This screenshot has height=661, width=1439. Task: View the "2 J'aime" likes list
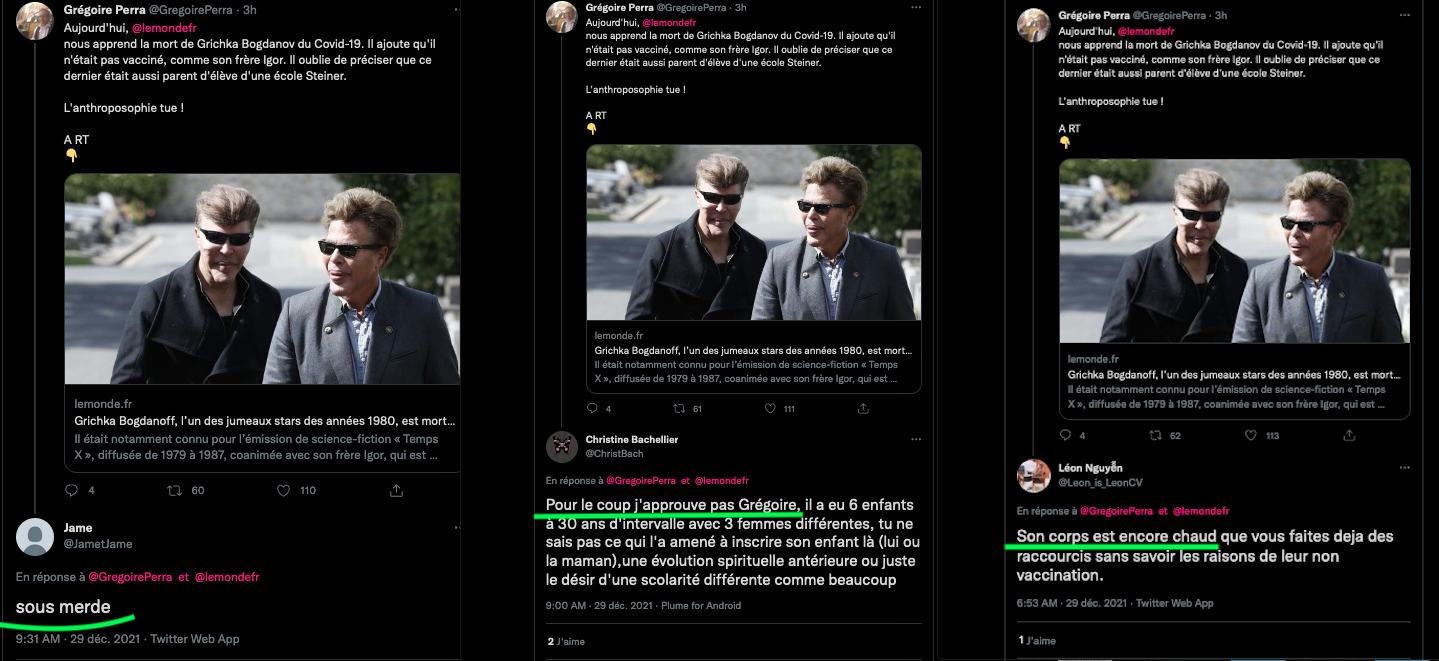[566, 641]
